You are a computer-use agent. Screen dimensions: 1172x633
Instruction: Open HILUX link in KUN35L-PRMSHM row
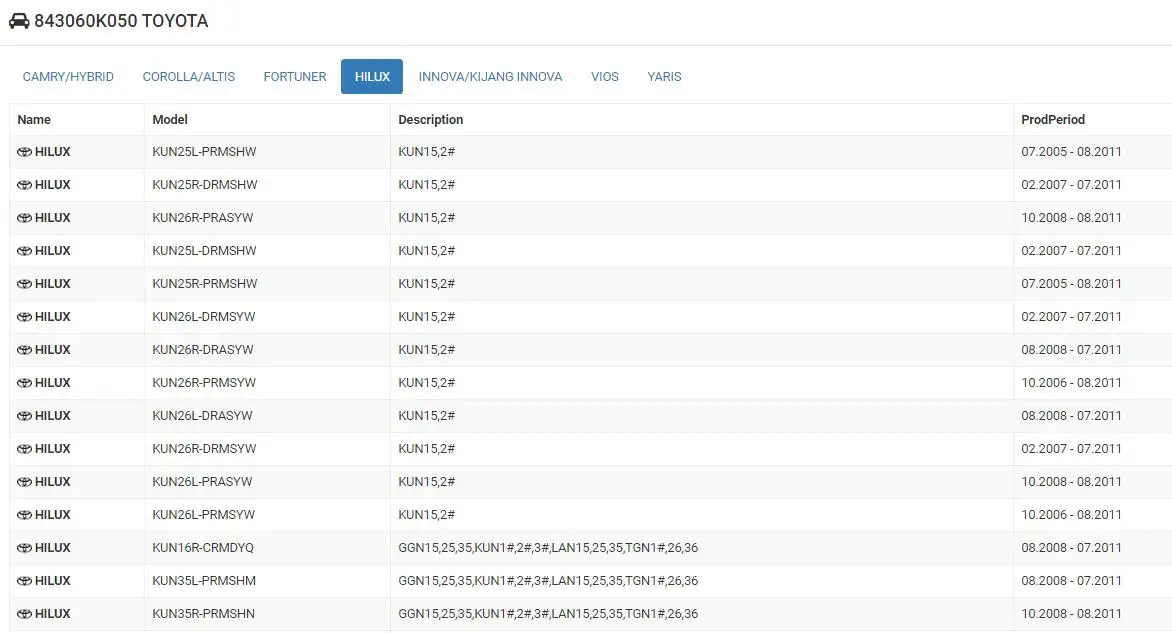tap(52, 580)
